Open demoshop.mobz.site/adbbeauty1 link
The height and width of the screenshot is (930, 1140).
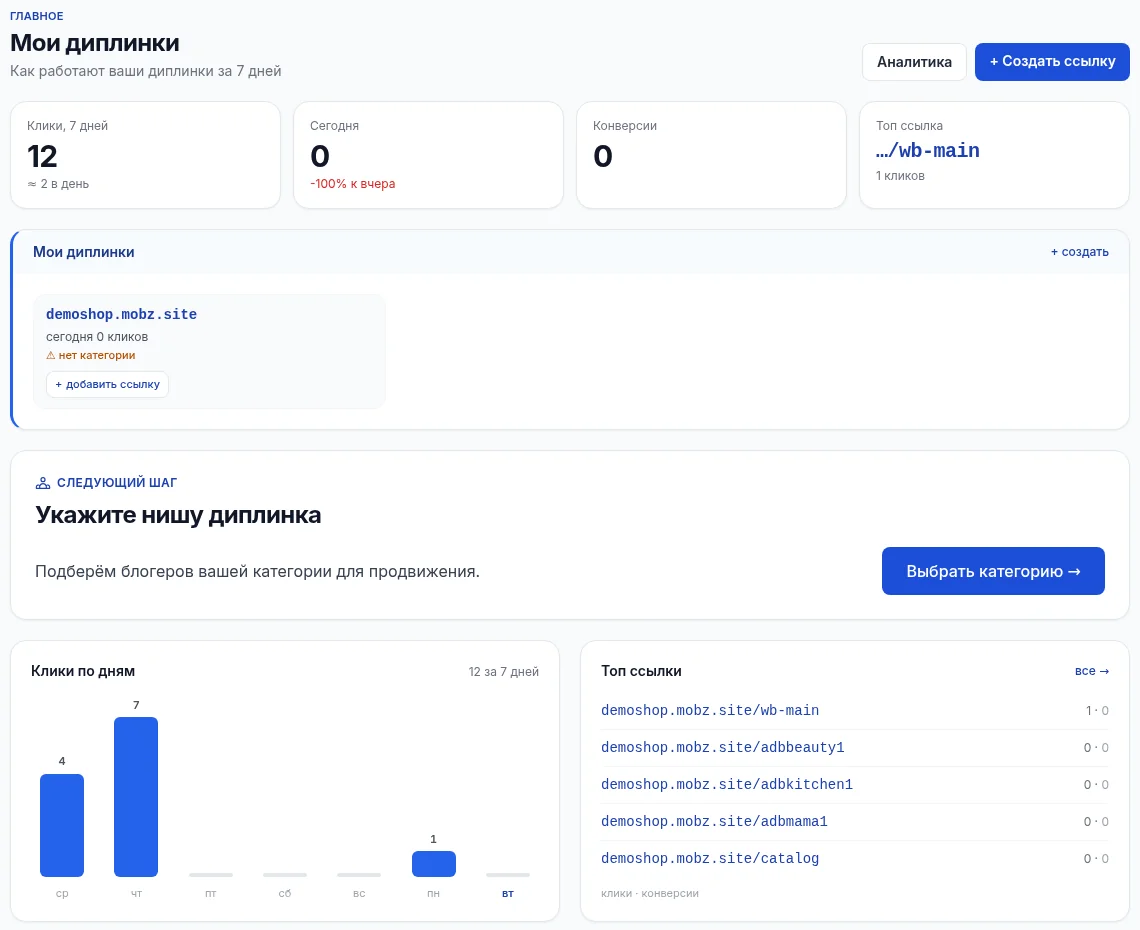(723, 747)
